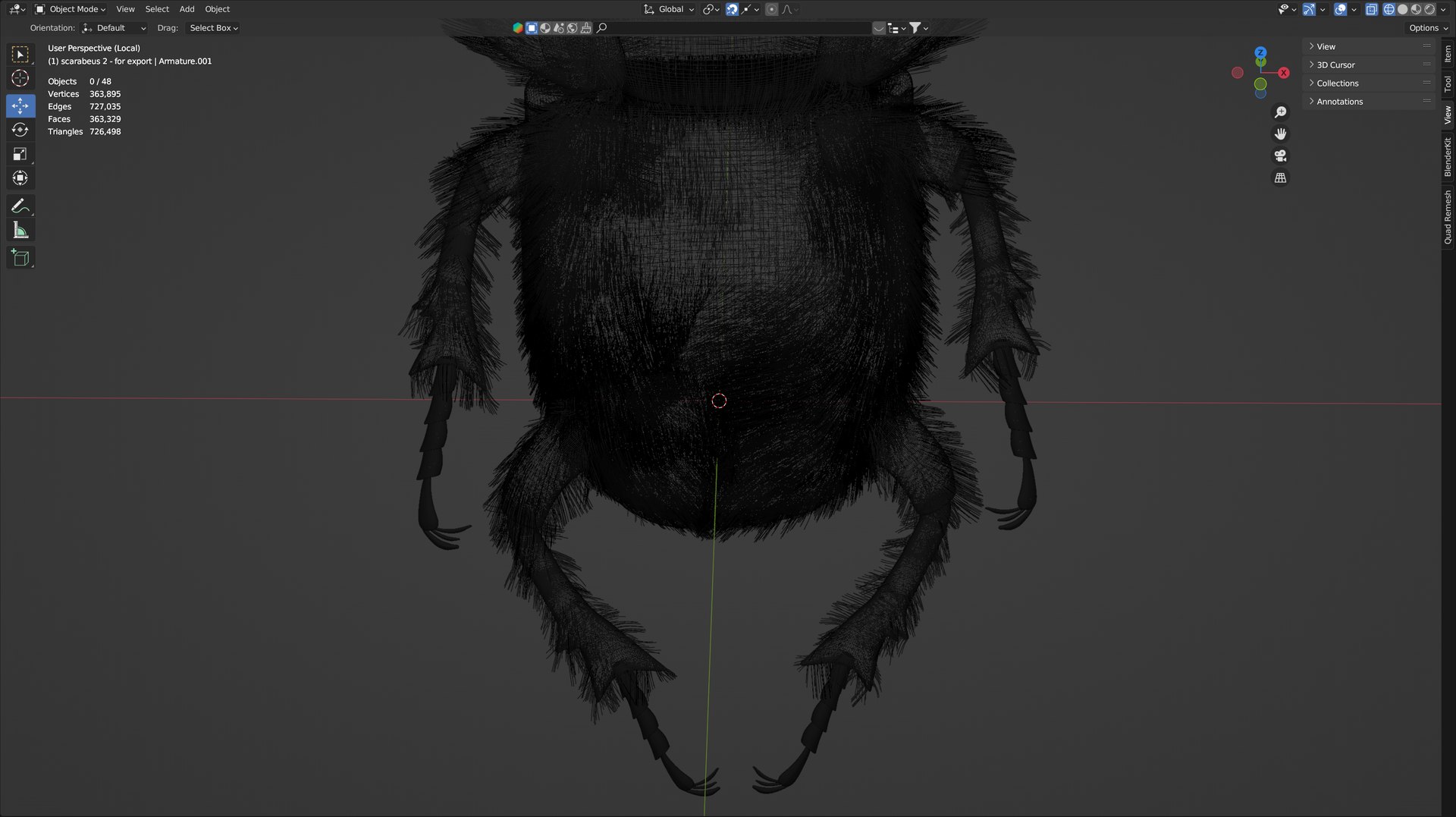This screenshot has height=817, width=1456.
Task: Select the Measure tool
Action: (x=20, y=230)
